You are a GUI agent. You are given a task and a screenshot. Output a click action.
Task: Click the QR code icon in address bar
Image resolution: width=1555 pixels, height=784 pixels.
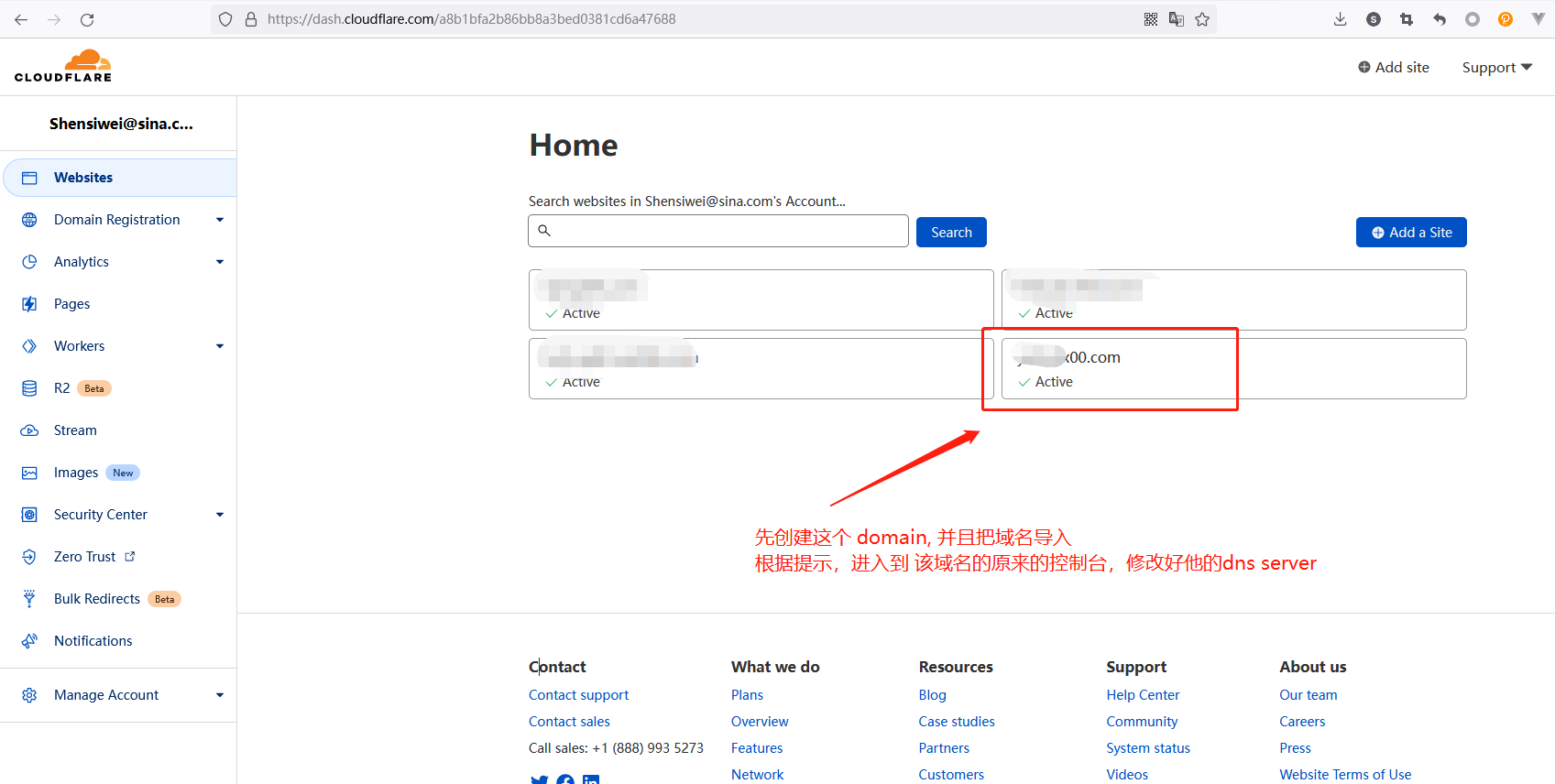pyautogui.click(x=1151, y=19)
